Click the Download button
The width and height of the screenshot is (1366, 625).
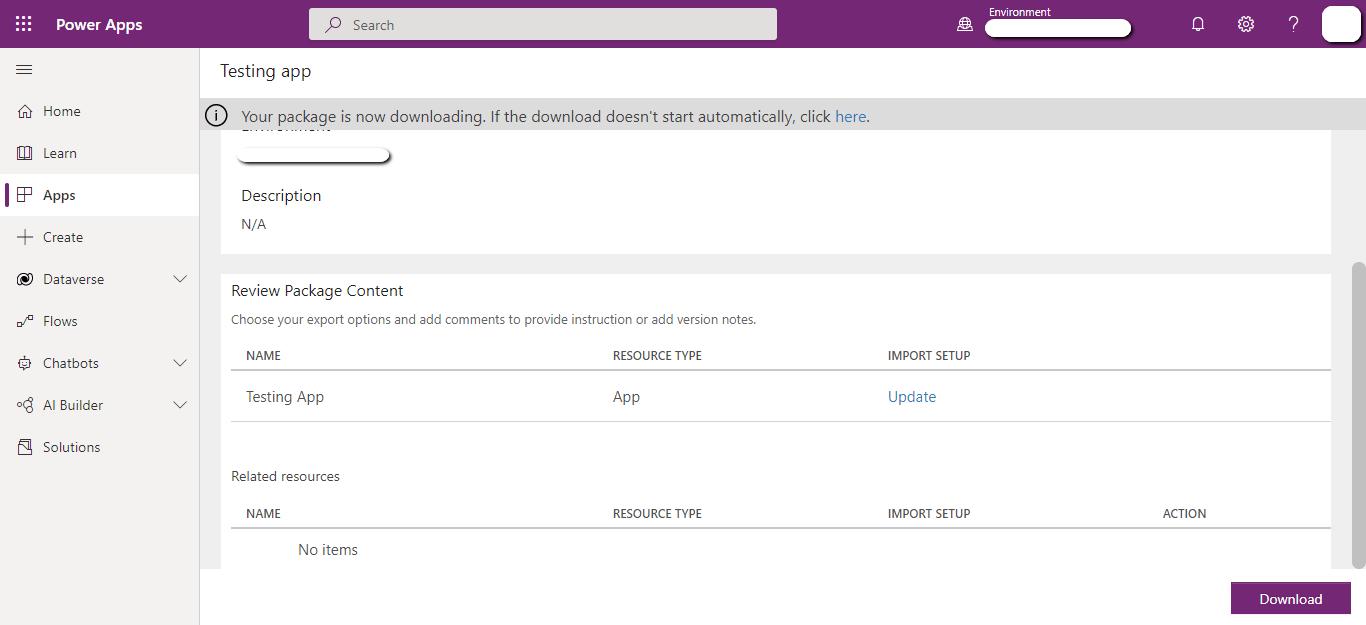coord(1291,598)
